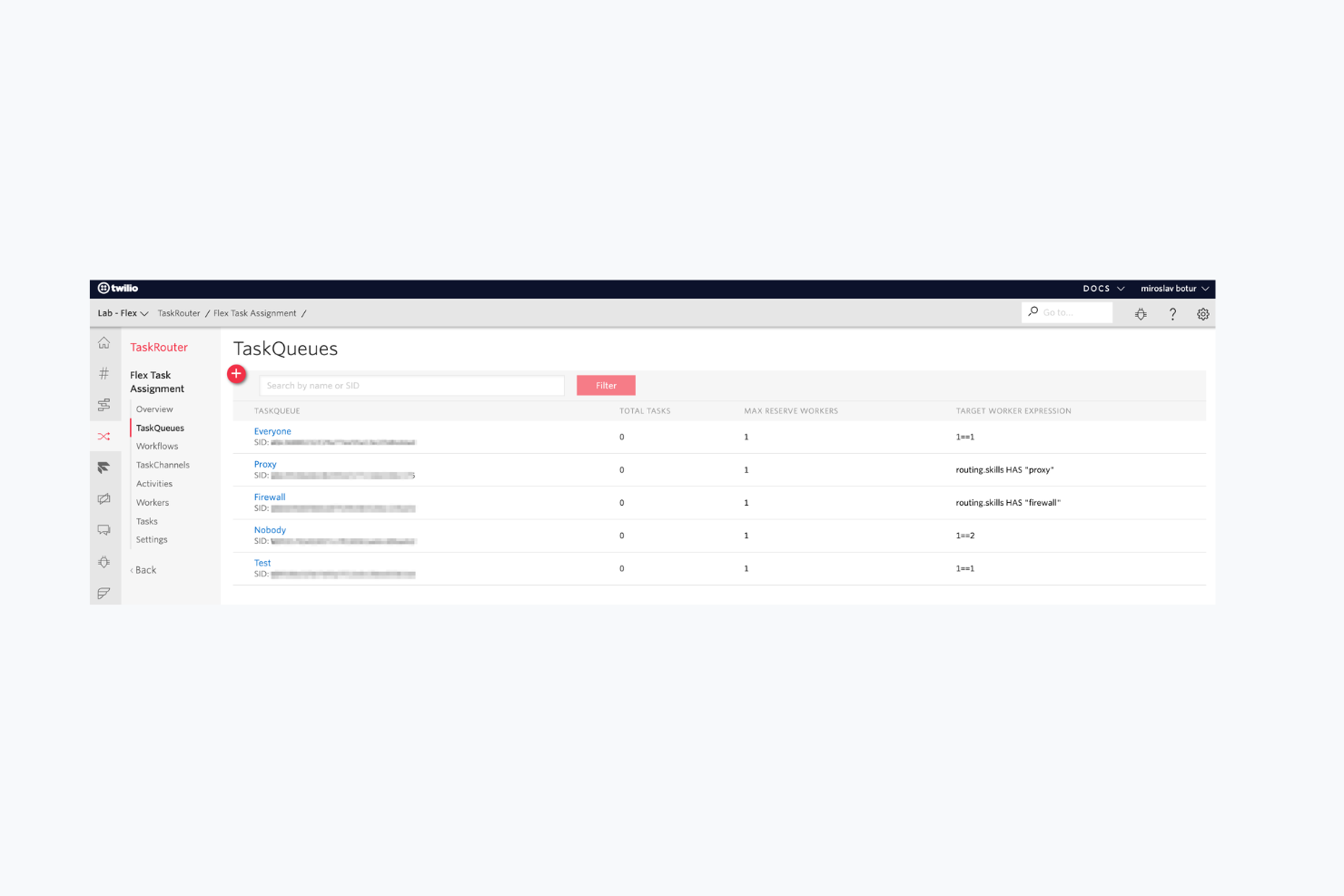Expand the Lab - Flex project dropdown

123,313
